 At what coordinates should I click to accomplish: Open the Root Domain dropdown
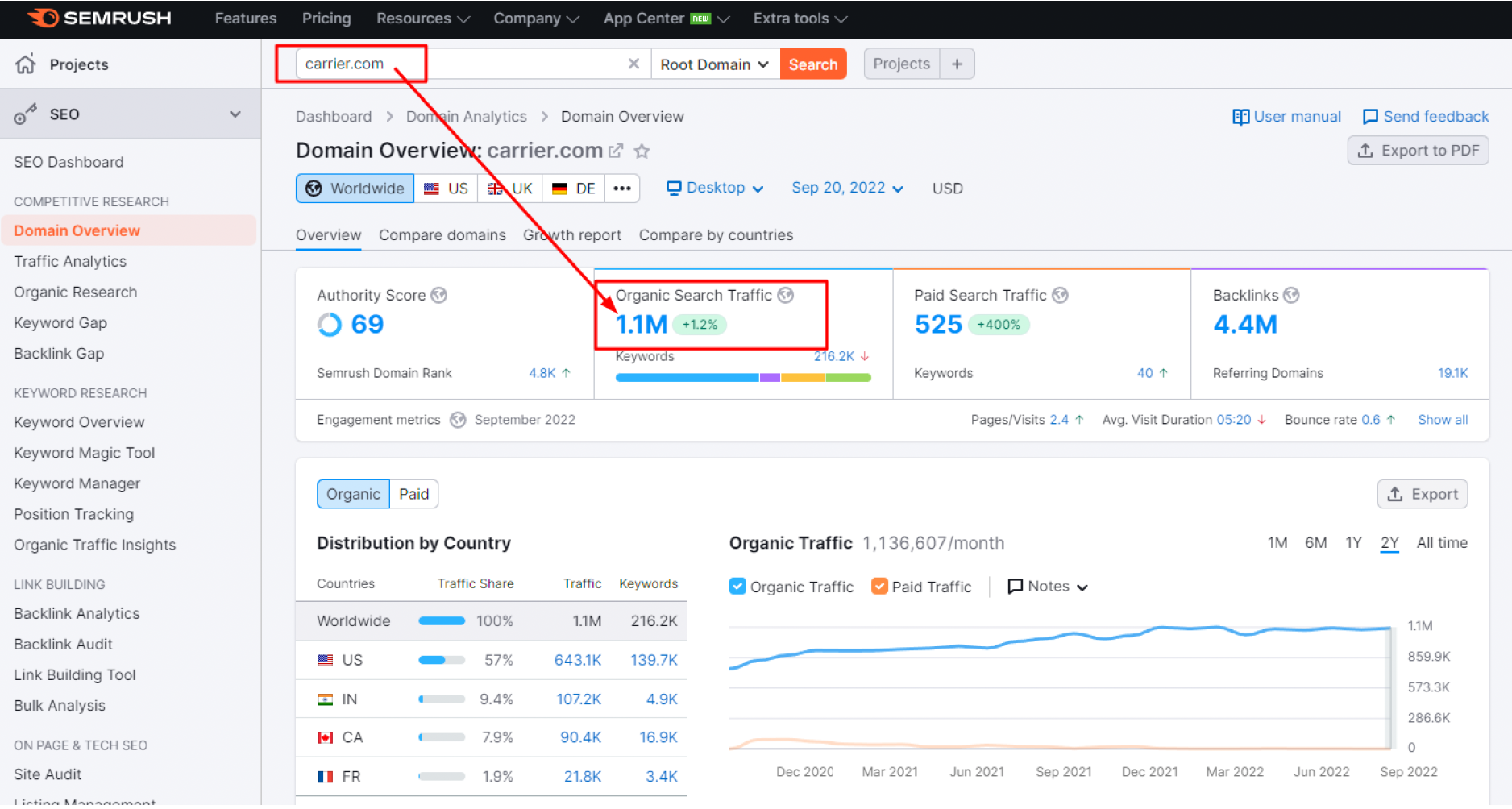tap(715, 64)
